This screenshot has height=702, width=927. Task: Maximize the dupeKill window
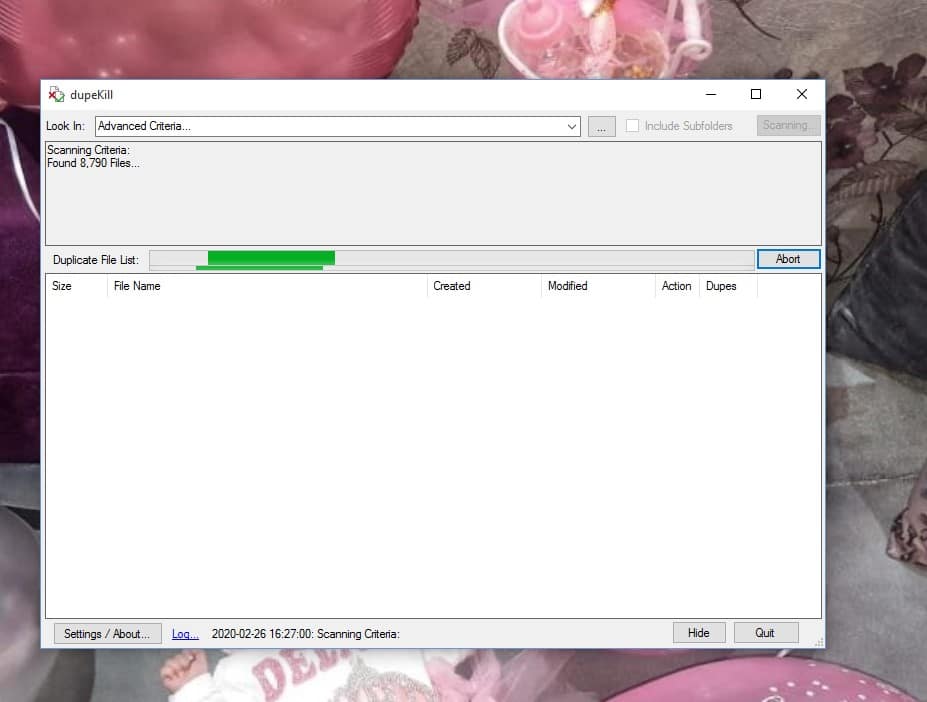tap(756, 95)
